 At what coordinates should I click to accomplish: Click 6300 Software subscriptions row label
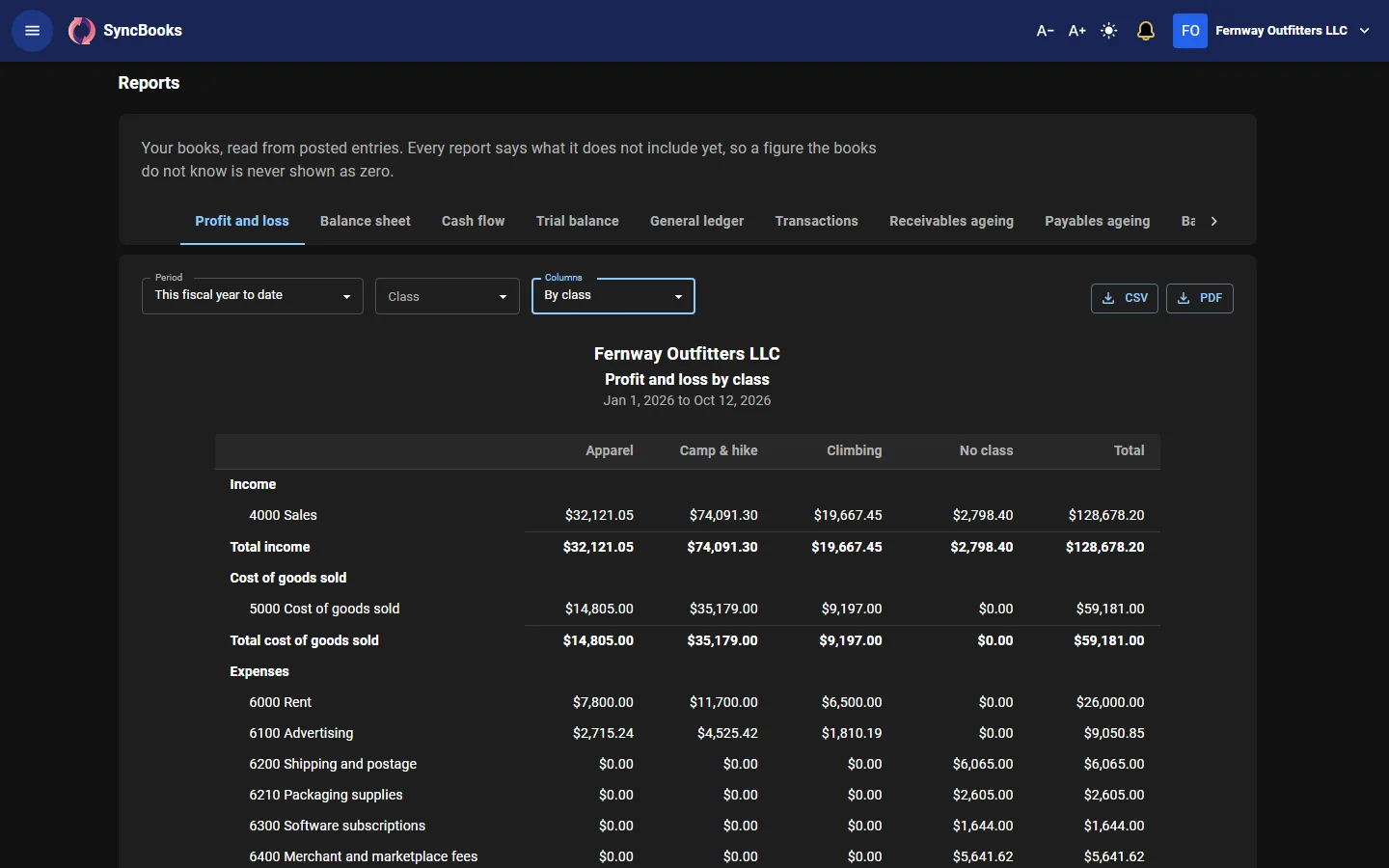(338, 826)
